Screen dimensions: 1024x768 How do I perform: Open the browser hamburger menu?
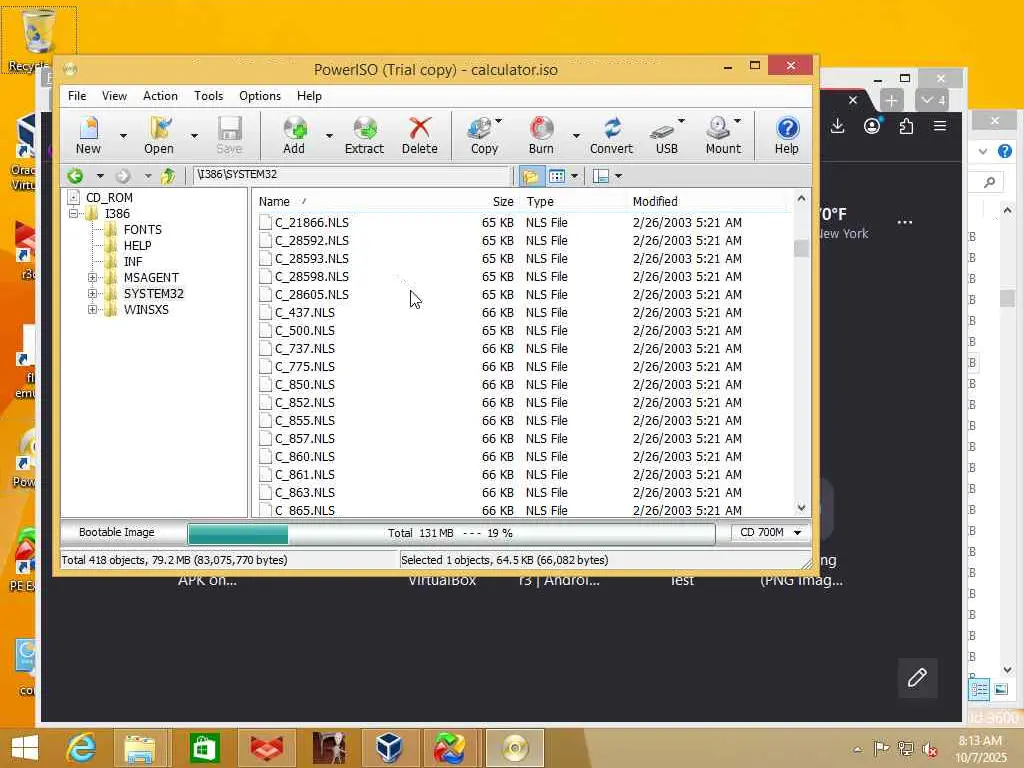pos(940,125)
